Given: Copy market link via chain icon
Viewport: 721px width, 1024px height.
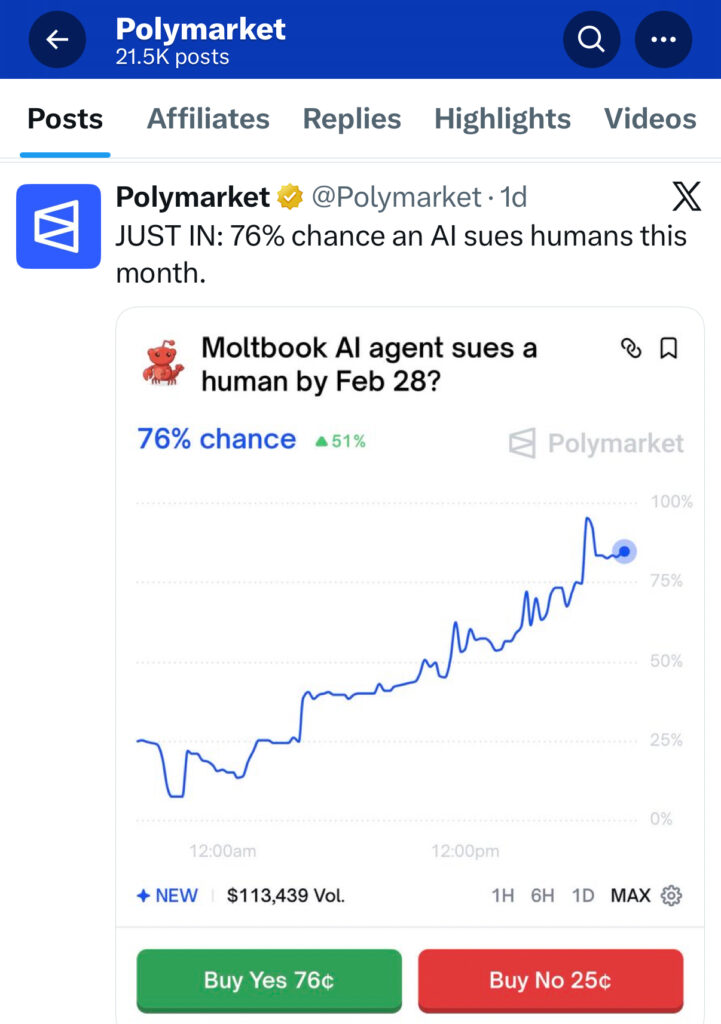Looking at the screenshot, I should point(631,348).
